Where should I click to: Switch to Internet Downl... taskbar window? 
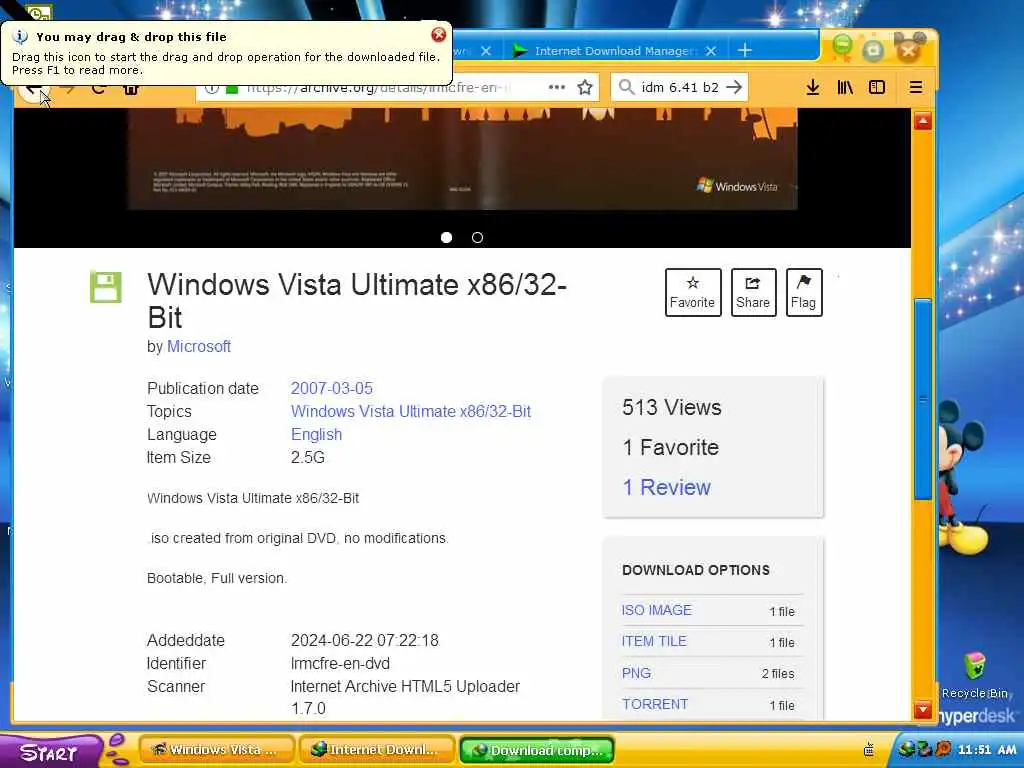coord(376,750)
